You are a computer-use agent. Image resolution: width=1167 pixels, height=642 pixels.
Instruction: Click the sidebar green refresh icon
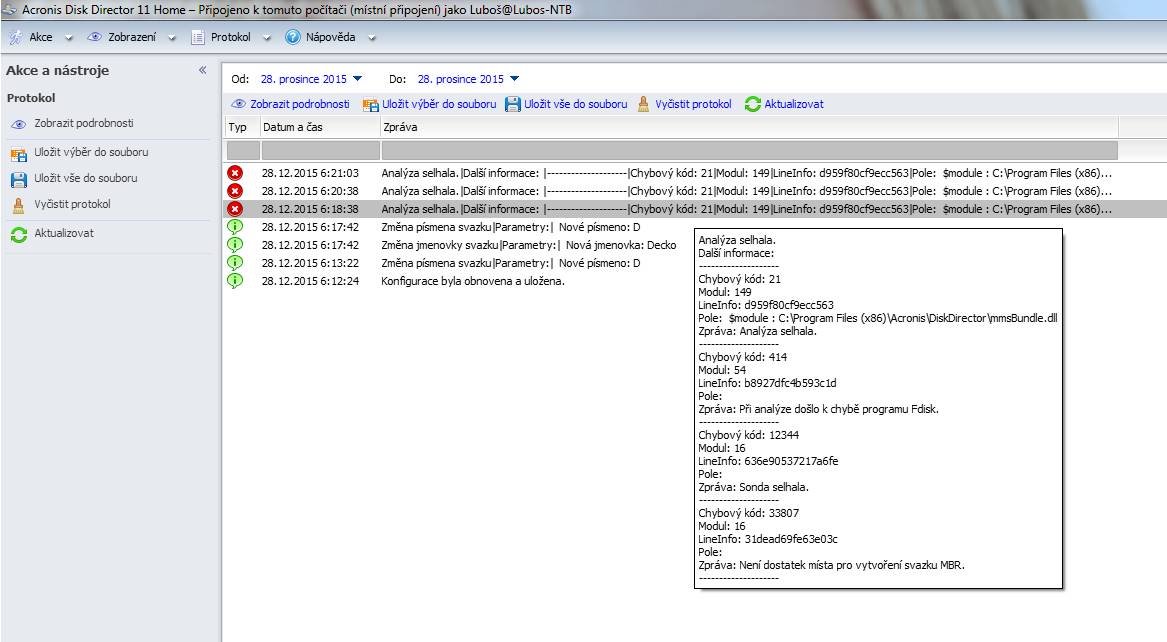[19, 235]
